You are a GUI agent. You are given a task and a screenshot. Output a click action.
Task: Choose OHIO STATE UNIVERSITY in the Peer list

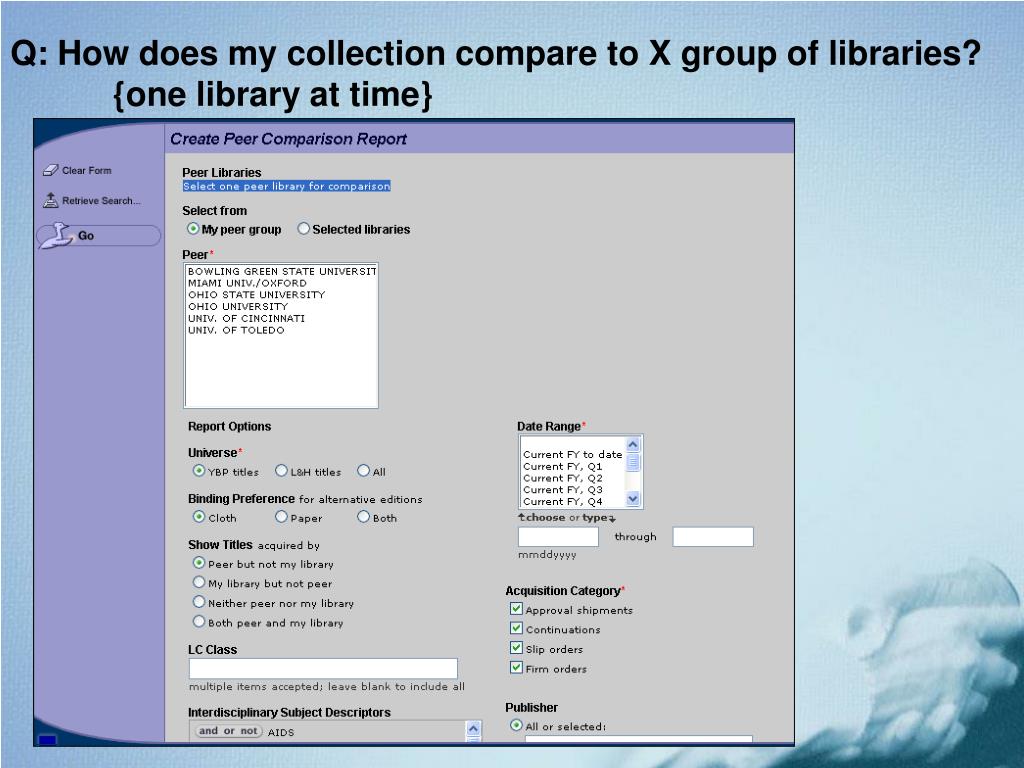click(x=281, y=295)
